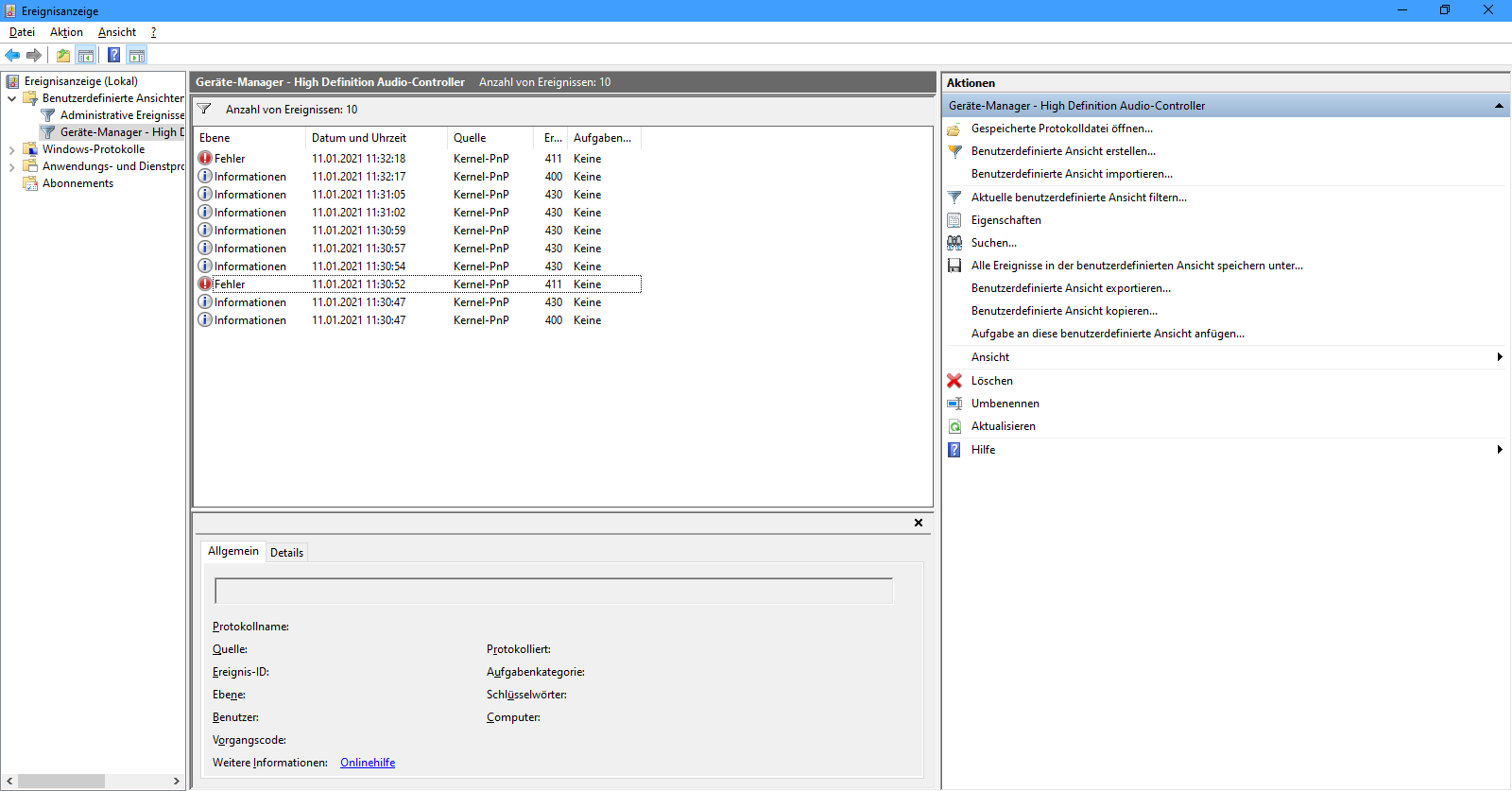Click the Gespeicherte Protokolldatei öffnen folder icon
1512x791 pixels.
tap(954, 129)
